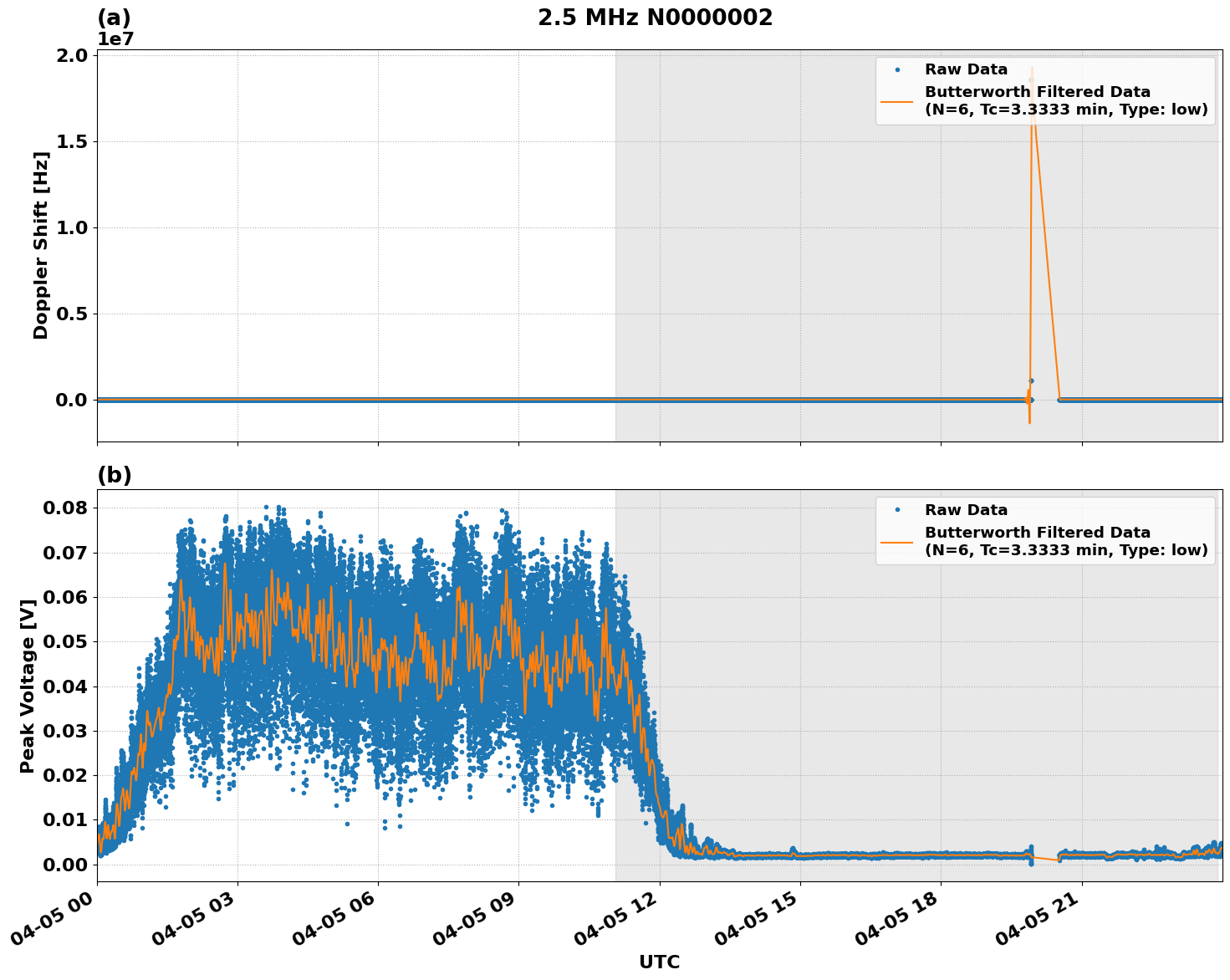Image resolution: width=1230 pixels, height=980 pixels.
Task: Click the '0.05' tick on Peak Voltage axis
Action: click(x=64, y=642)
